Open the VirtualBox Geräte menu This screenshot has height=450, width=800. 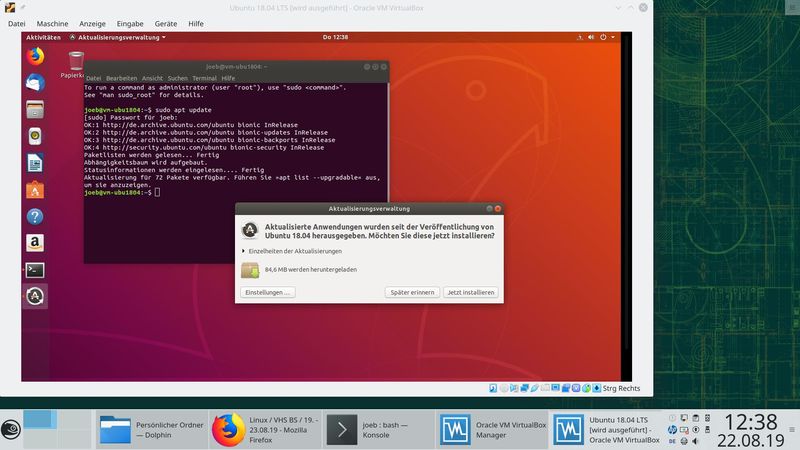click(165, 23)
